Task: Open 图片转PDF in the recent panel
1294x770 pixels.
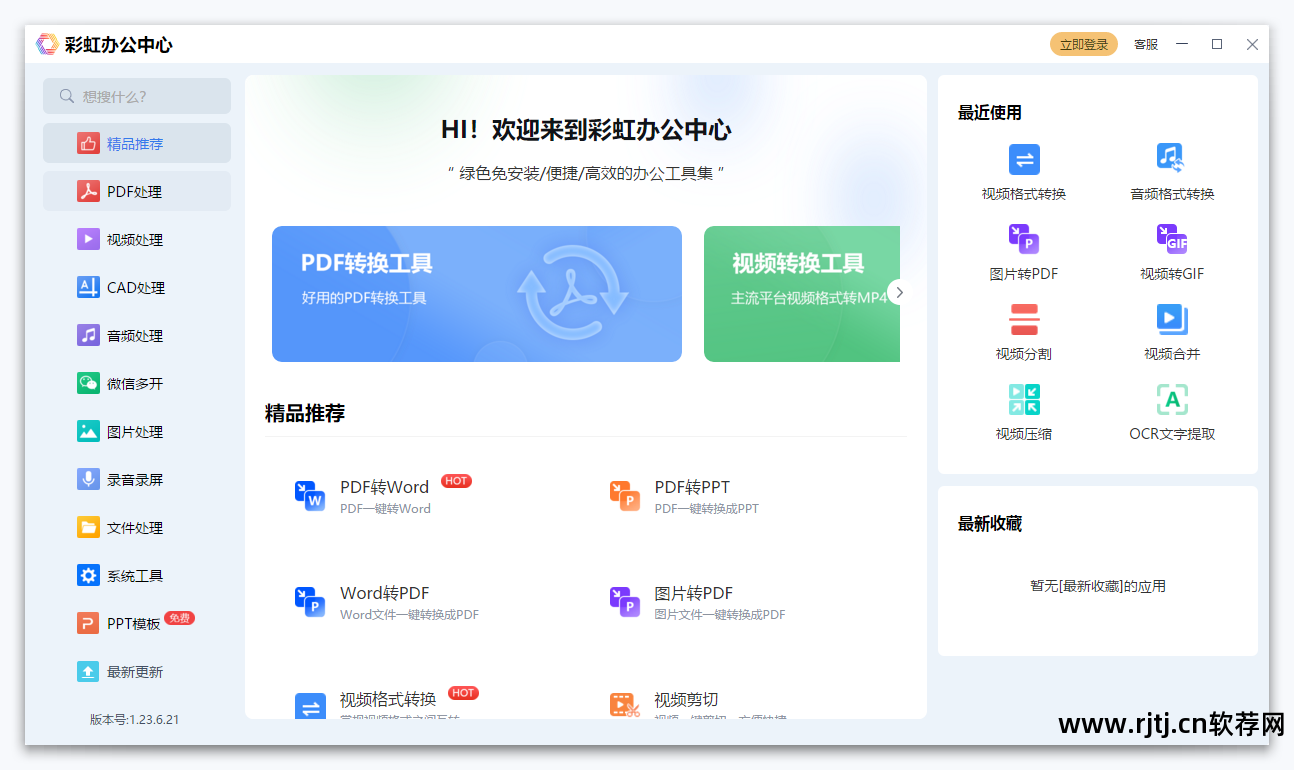Action: (1023, 240)
